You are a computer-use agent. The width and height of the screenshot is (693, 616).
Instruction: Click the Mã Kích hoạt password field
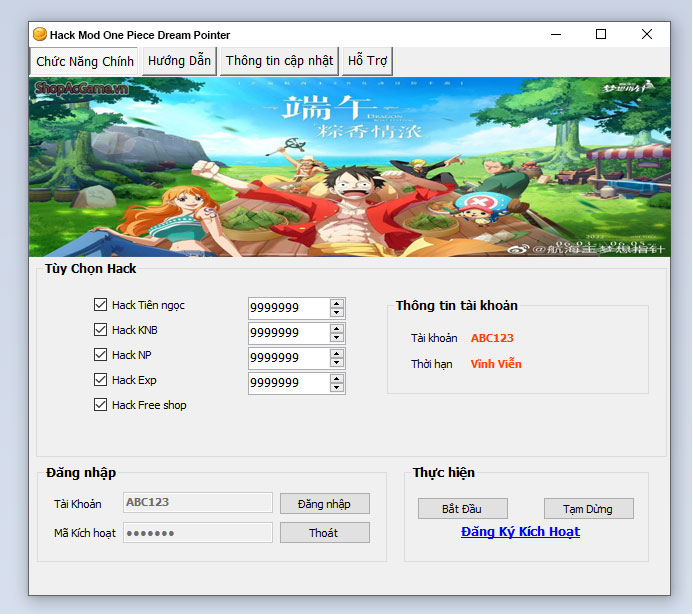[x=198, y=533]
